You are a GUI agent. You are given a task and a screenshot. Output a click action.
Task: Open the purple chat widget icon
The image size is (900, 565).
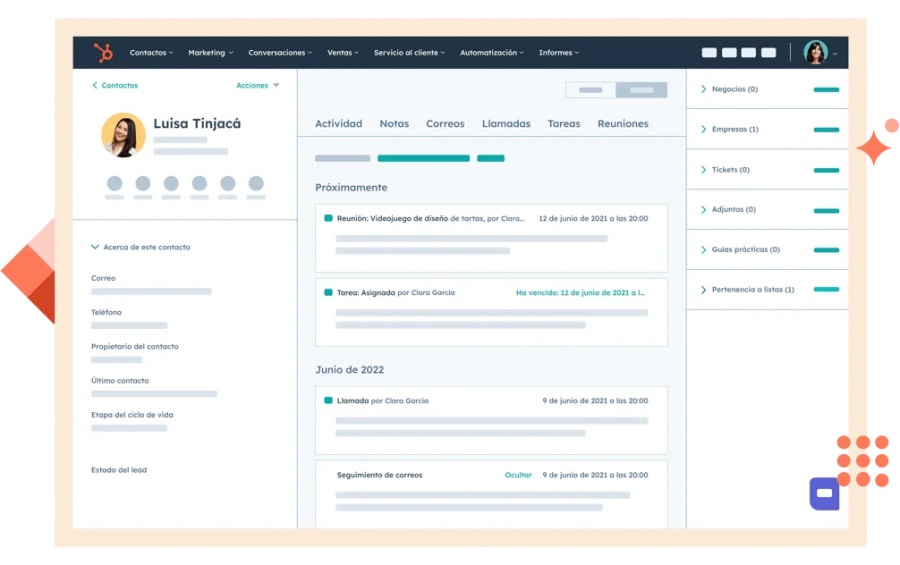tap(824, 493)
